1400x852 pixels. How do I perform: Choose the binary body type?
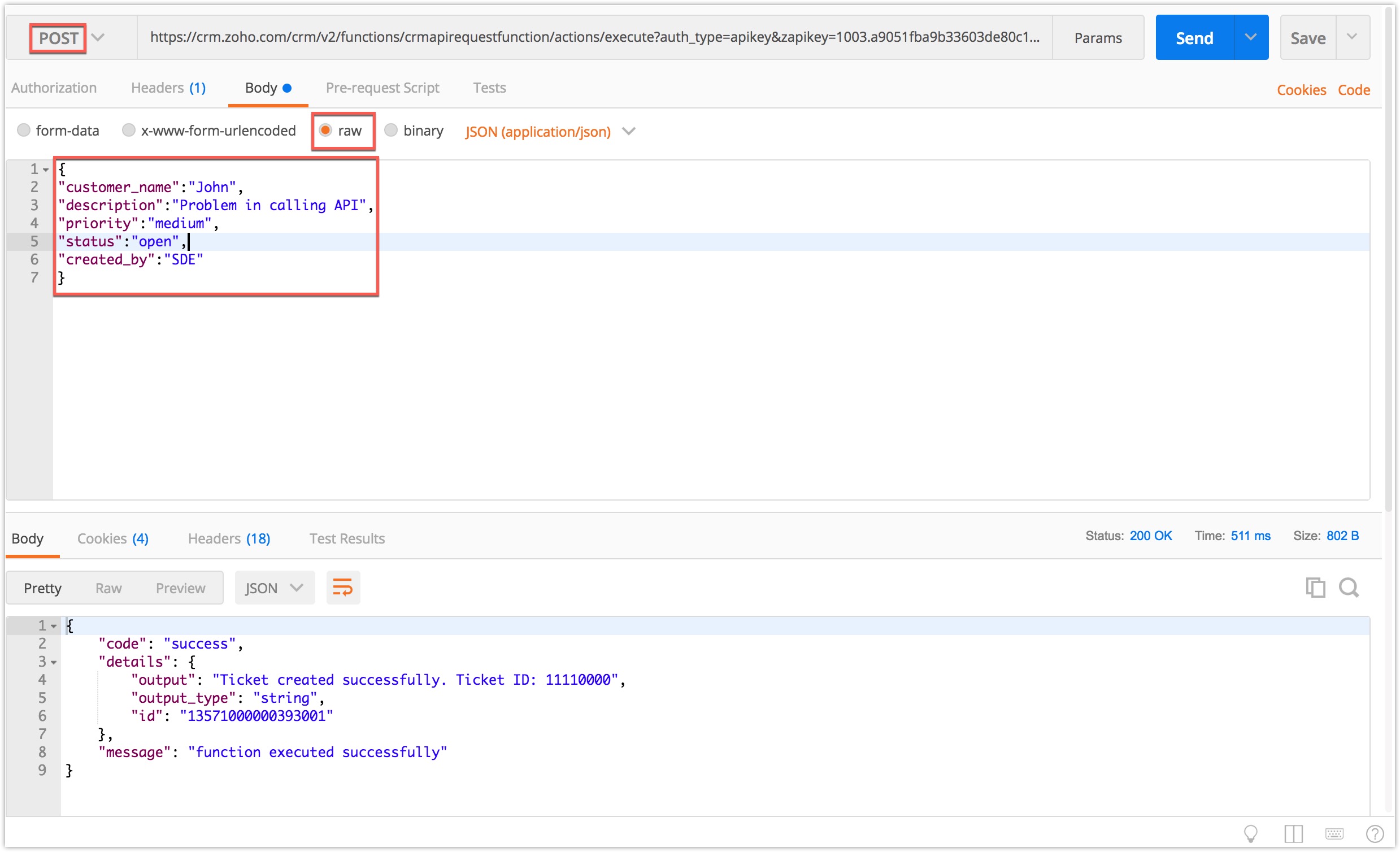[391, 130]
